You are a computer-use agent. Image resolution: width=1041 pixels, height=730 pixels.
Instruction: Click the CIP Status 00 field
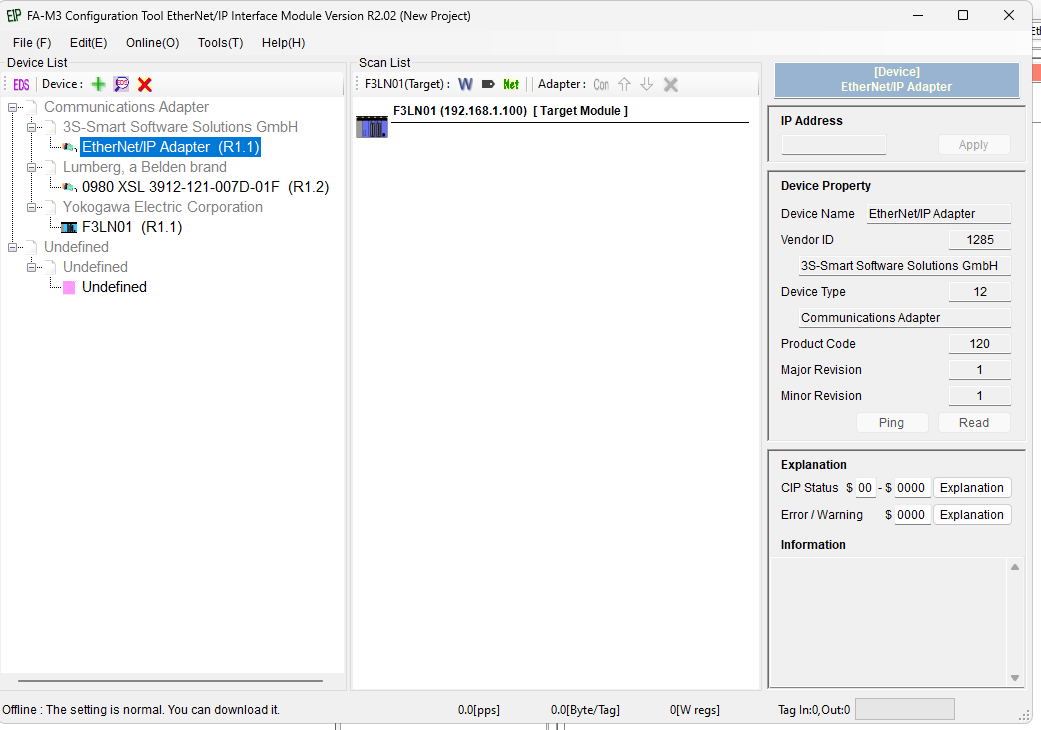pyautogui.click(x=865, y=488)
